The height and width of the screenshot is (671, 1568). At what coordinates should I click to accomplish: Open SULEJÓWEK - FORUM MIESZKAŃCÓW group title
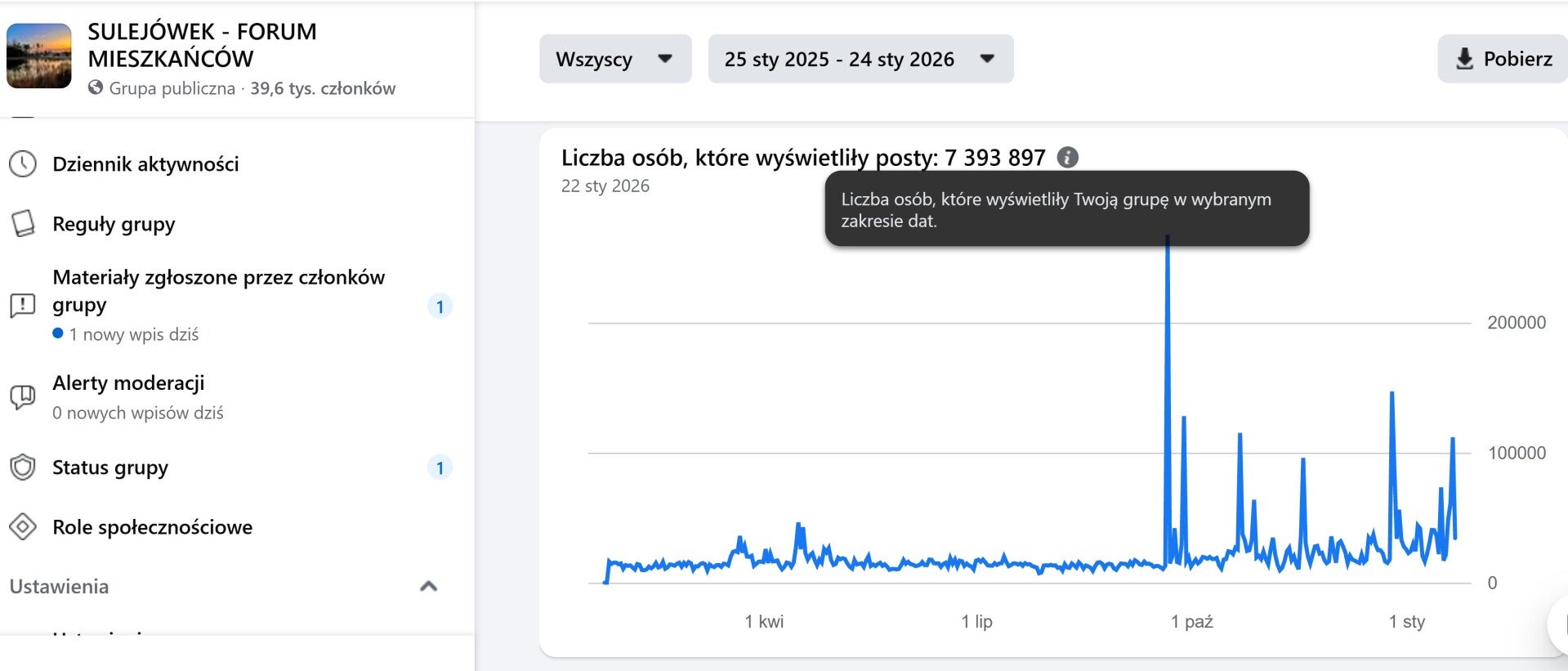[x=202, y=45]
